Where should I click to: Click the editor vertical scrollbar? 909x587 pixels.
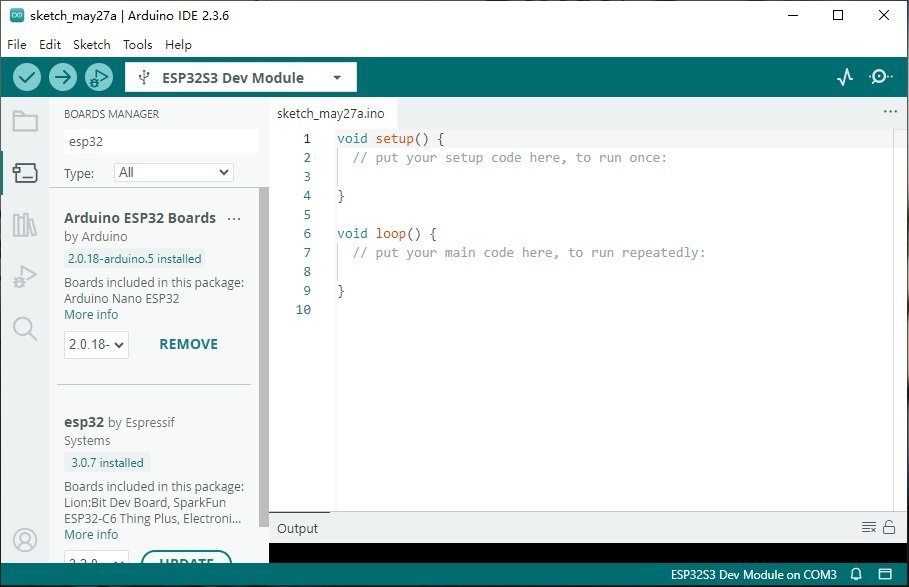tap(899, 319)
